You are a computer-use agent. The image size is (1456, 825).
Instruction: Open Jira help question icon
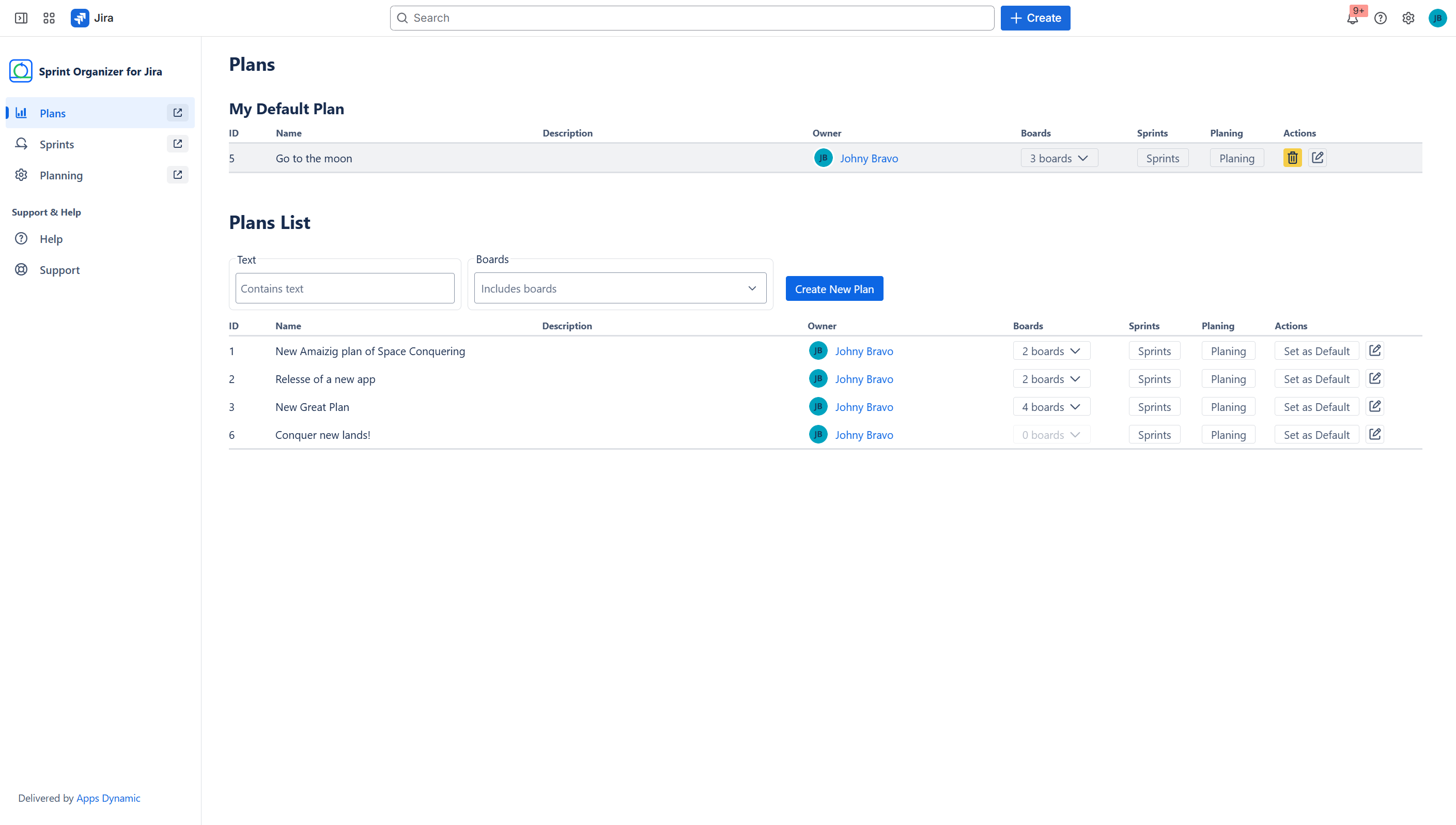point(1380,18)
